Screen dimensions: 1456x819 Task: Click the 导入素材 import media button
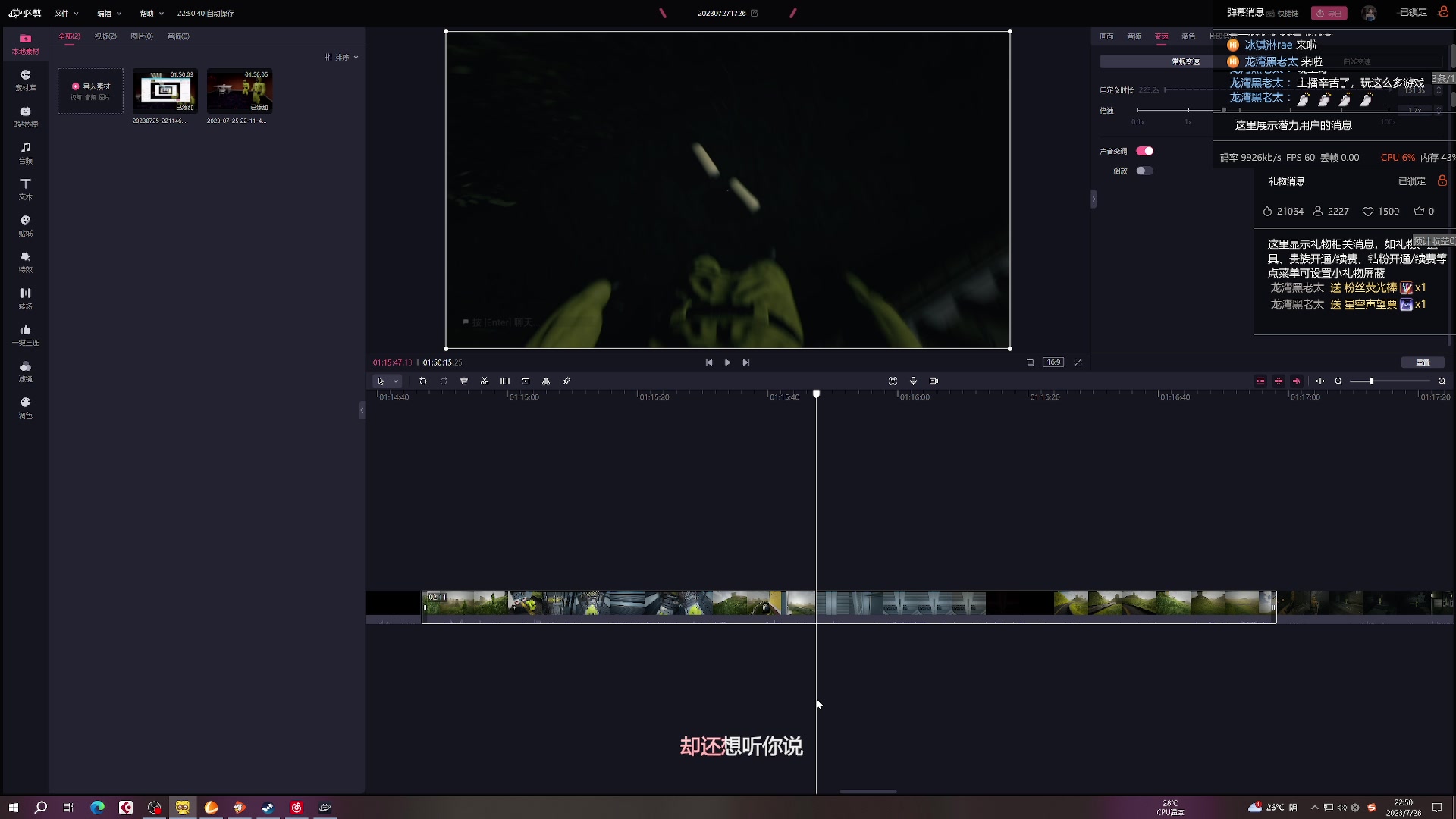(x=90, y=91)
